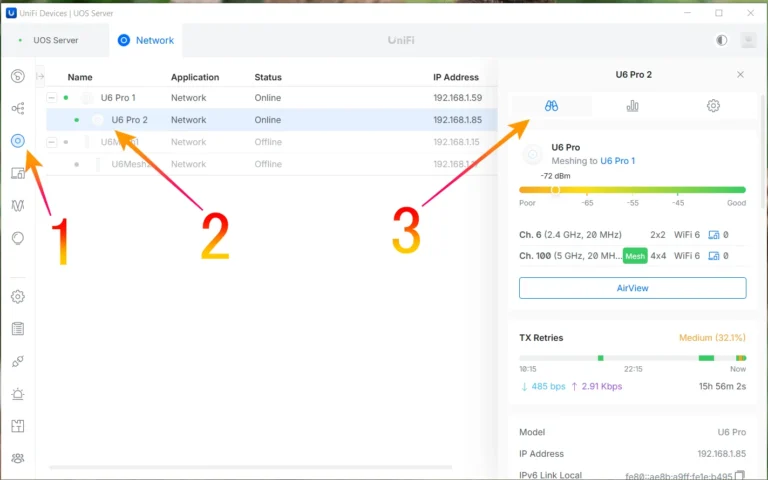Click the Ch. 6 (2.4 GHz, 20 MHz) text
The image size is (768, 480).
(570, 235)
